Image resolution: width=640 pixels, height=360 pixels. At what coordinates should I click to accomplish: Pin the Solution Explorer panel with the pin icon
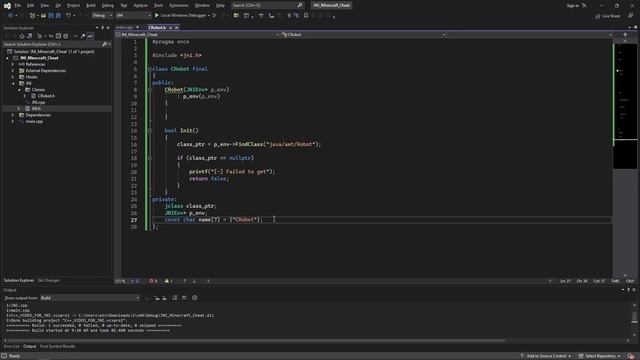point(102,28)
